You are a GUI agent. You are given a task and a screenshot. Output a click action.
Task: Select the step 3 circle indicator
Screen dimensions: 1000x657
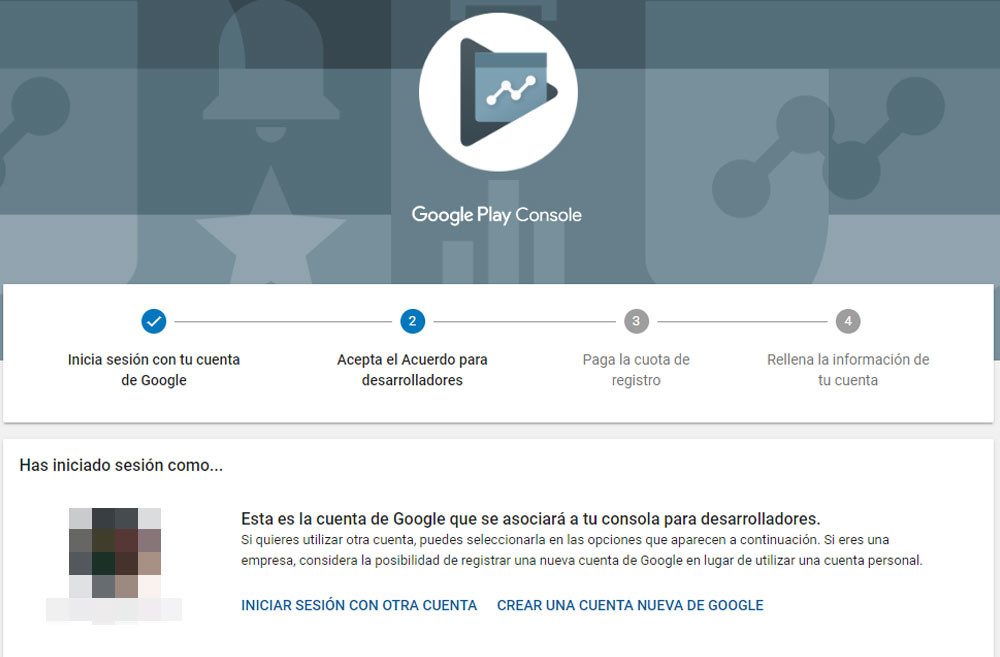coord(637,321)
